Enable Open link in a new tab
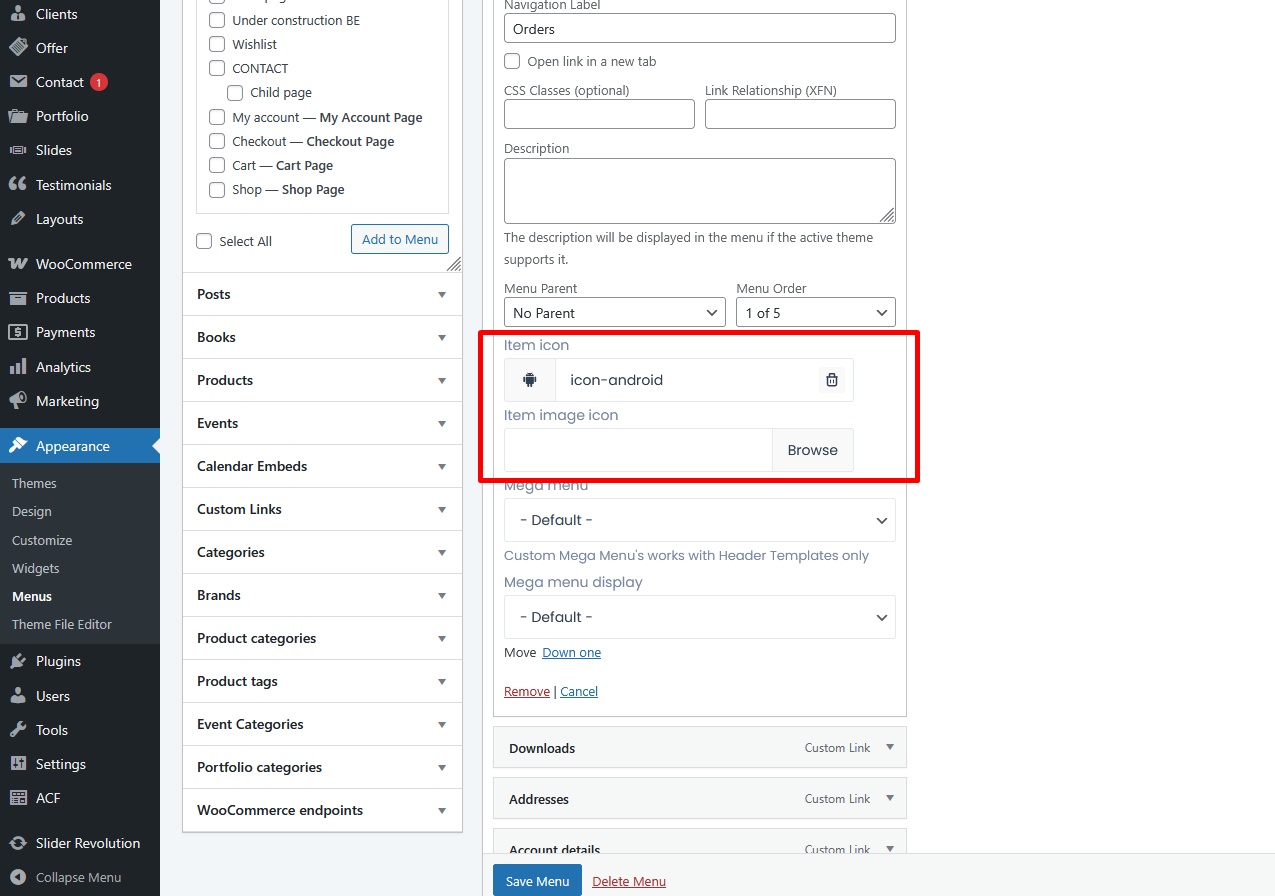 click(512, 61)
